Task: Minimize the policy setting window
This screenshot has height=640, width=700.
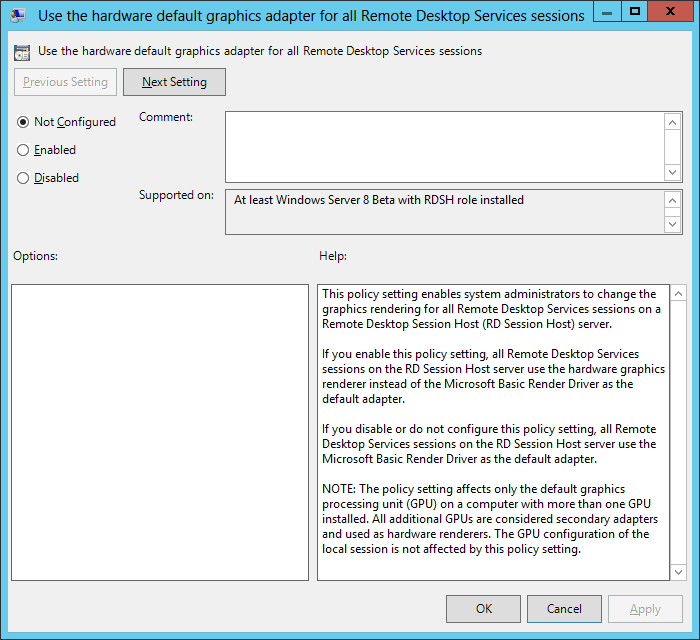Action: 607,12
